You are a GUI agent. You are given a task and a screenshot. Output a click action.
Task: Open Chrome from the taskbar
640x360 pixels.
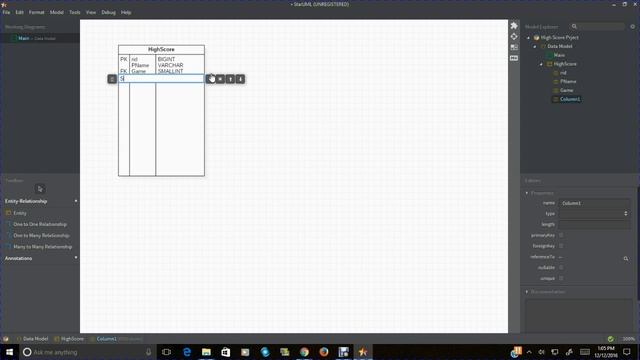pyautogui.click(x=304, y=352)
